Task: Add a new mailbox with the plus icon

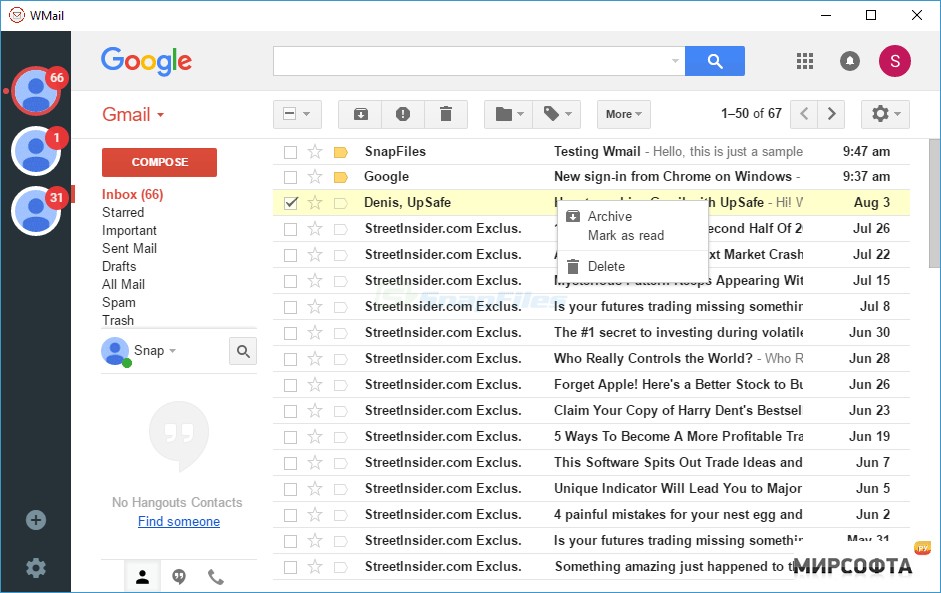Action: pos(36,520)
